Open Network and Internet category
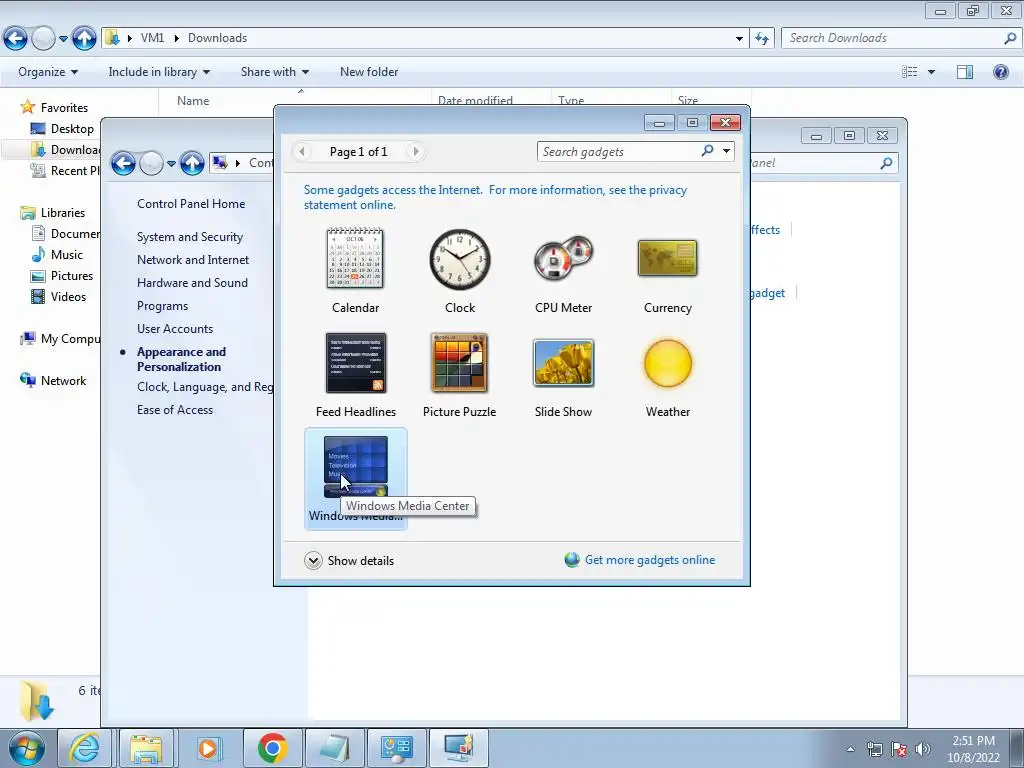 (x=193, y=259)
